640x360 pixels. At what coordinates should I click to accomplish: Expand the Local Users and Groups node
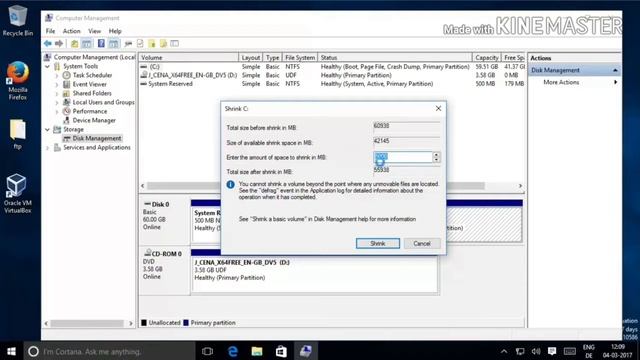click(x=57, y=102)
